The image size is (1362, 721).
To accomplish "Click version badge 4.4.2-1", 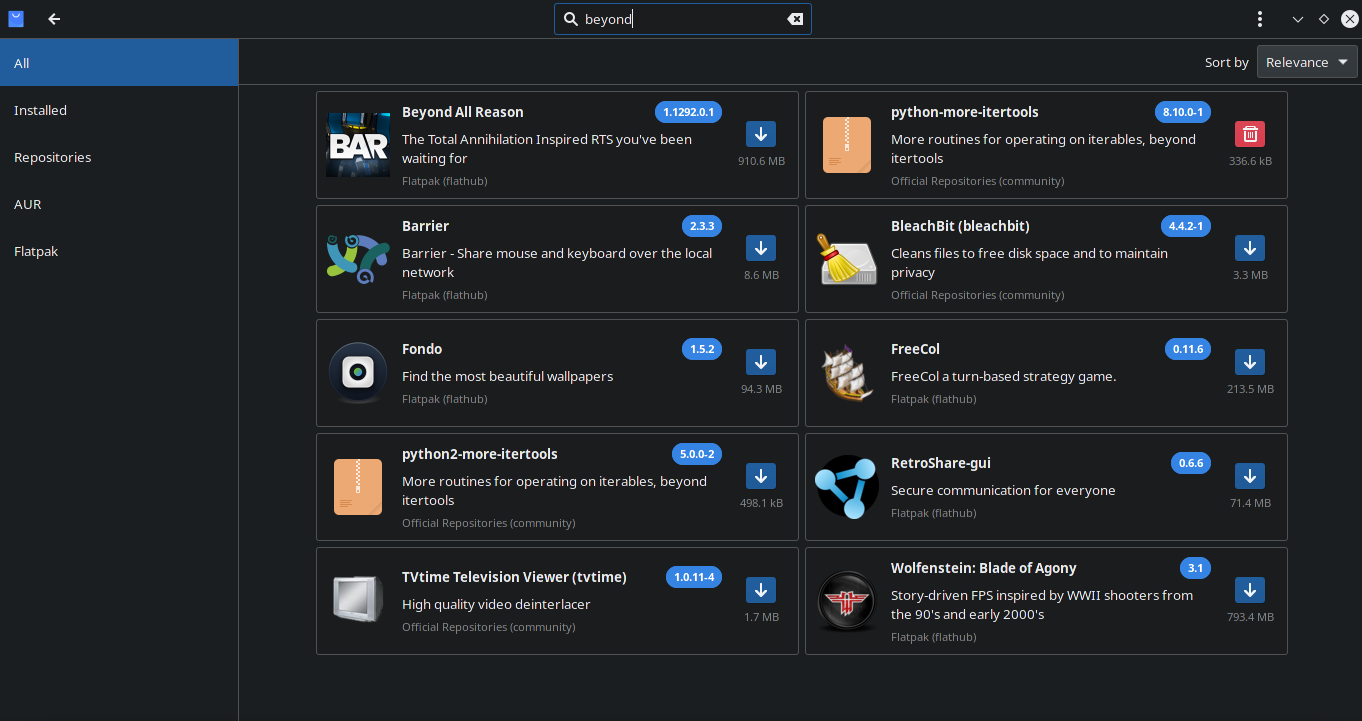I will pyautogui.click(x=1186, y=226).
